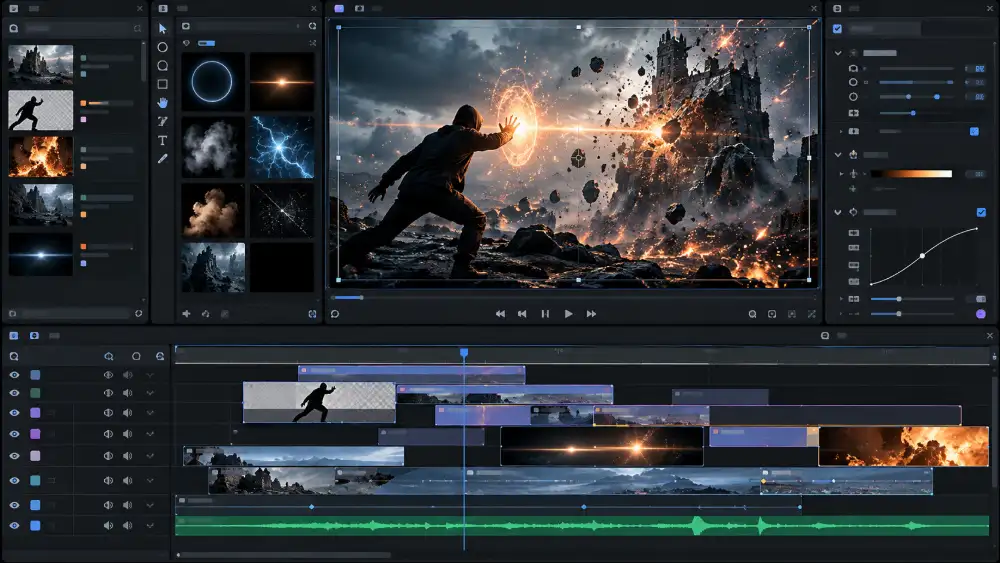Click the magnifier zoom icon below preview
1000x563 pixels.
[x=753, y=314]
